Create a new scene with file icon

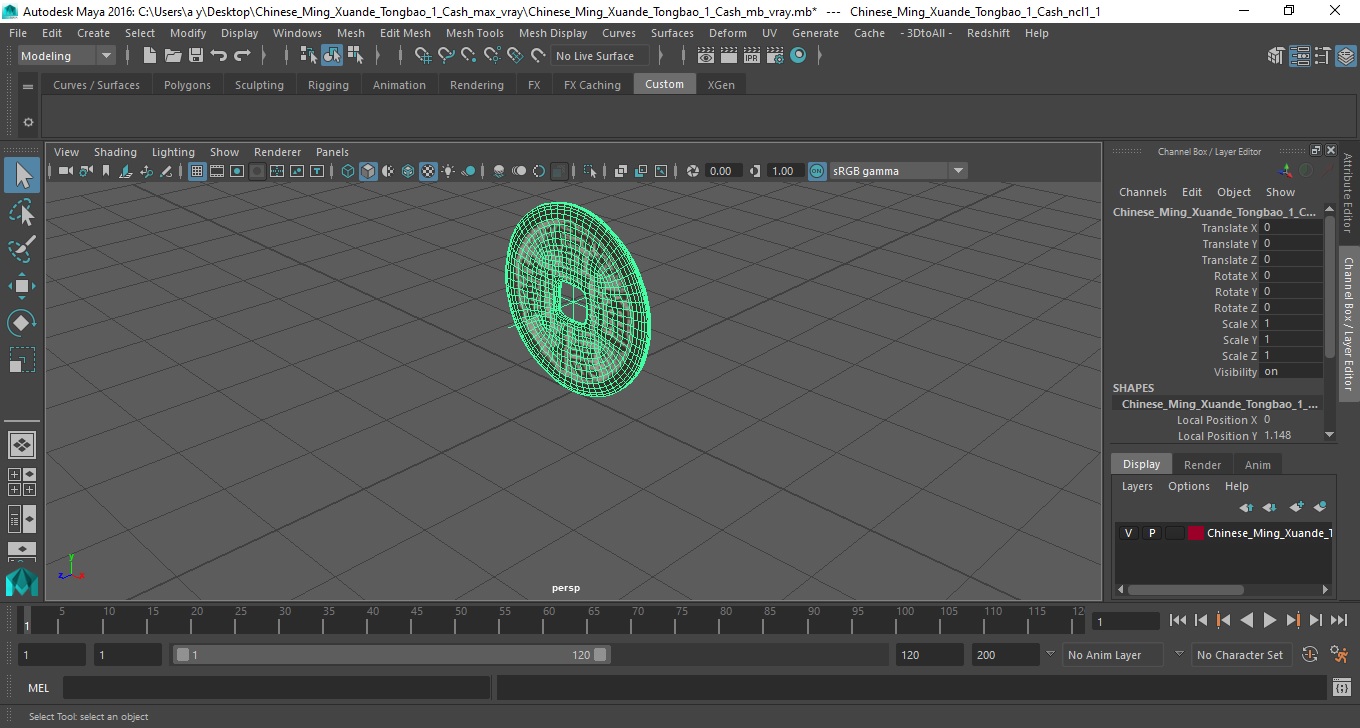click(x=150, y=56)
